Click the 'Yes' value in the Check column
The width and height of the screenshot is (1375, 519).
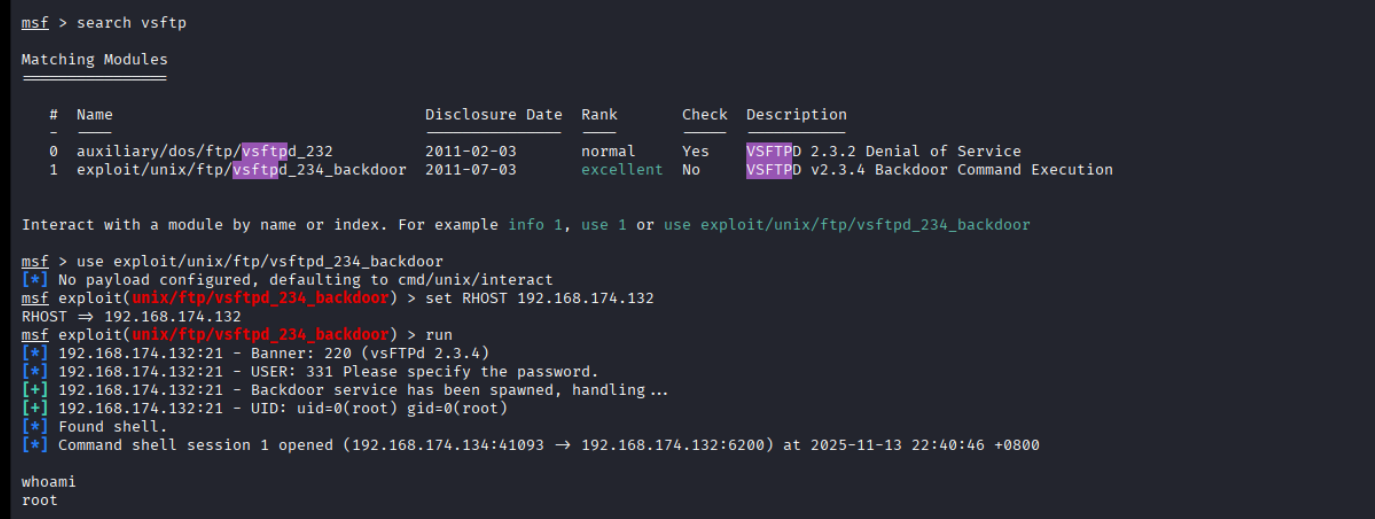tap(695, 151)
